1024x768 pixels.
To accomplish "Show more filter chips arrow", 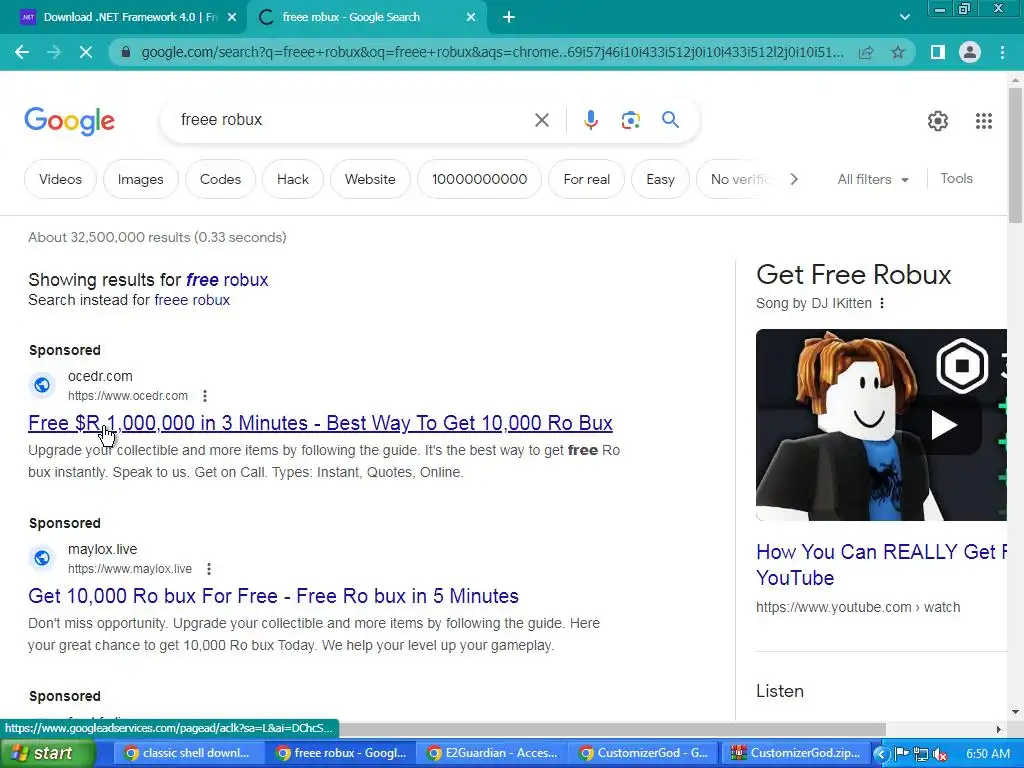I will (x=794, y=179).
